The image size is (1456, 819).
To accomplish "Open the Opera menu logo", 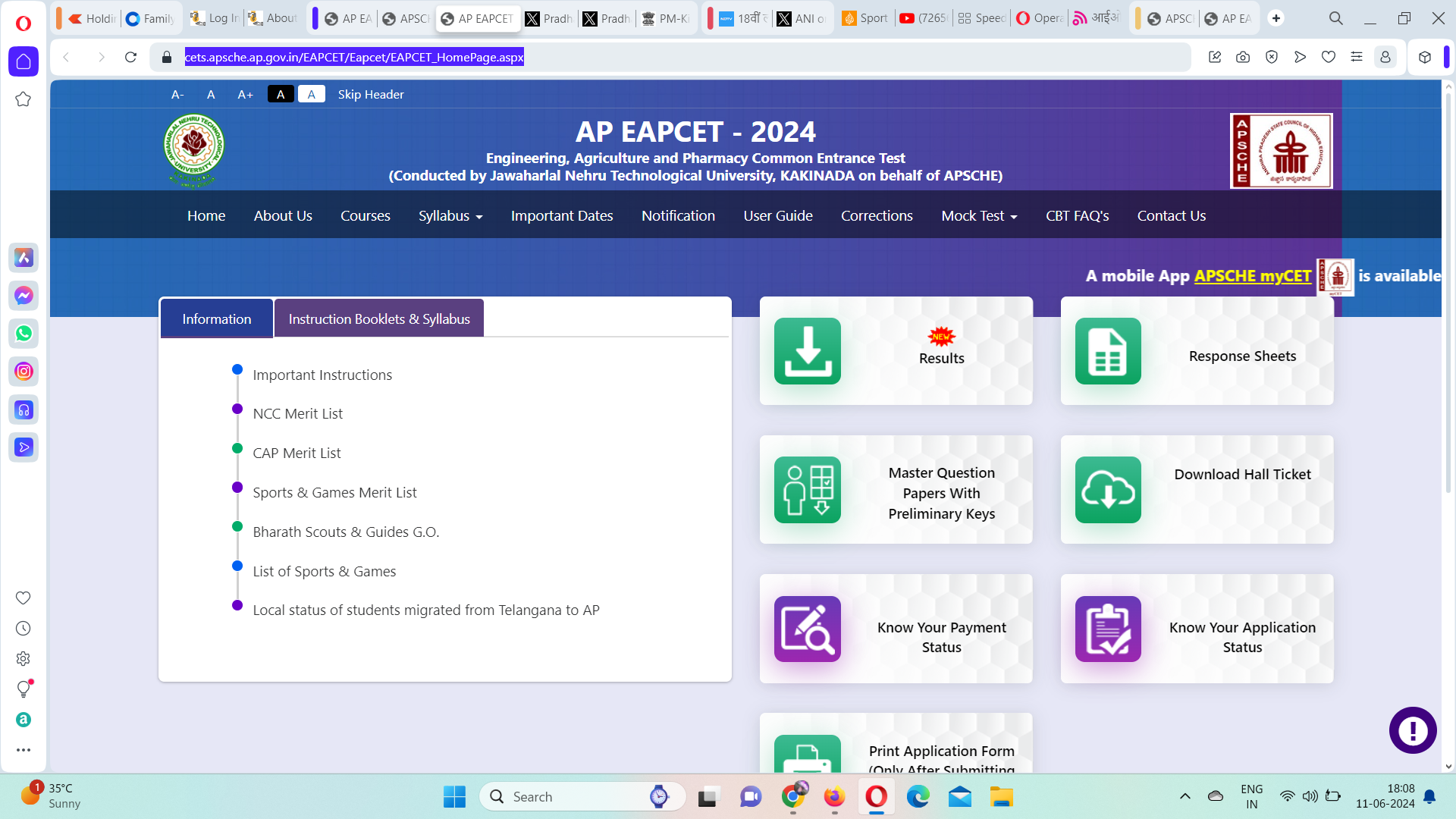I will point(24,23).
